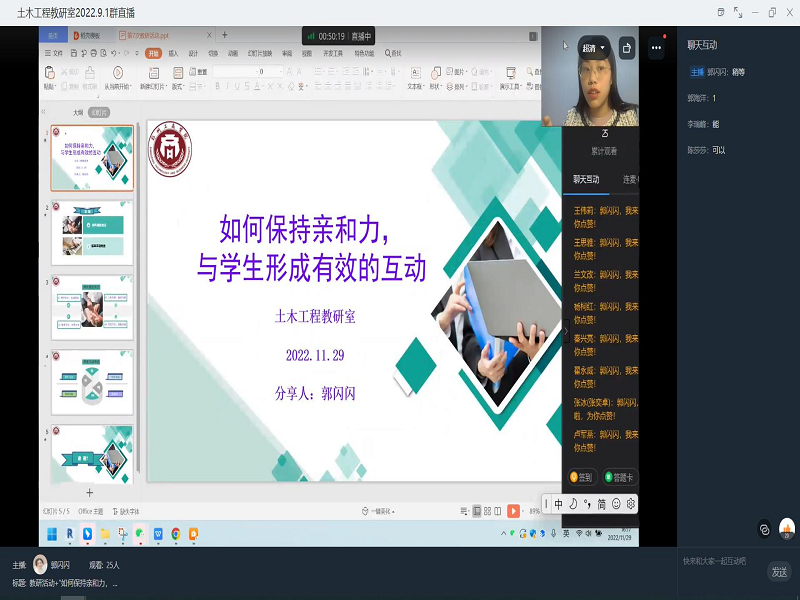
Task: Click the pin window icon in title bar
Action: tap(720, 12)
